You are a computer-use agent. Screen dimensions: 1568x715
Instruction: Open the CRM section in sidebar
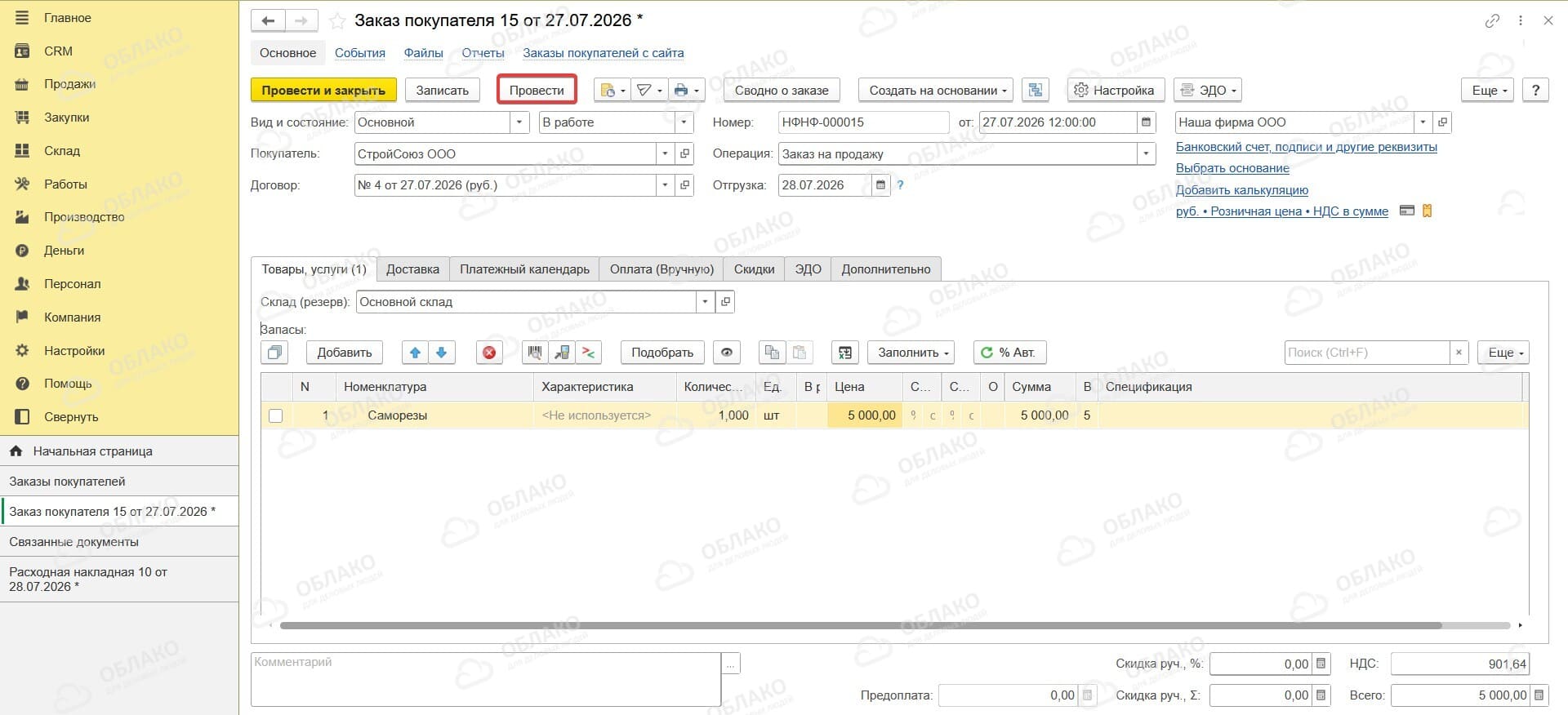58,51
